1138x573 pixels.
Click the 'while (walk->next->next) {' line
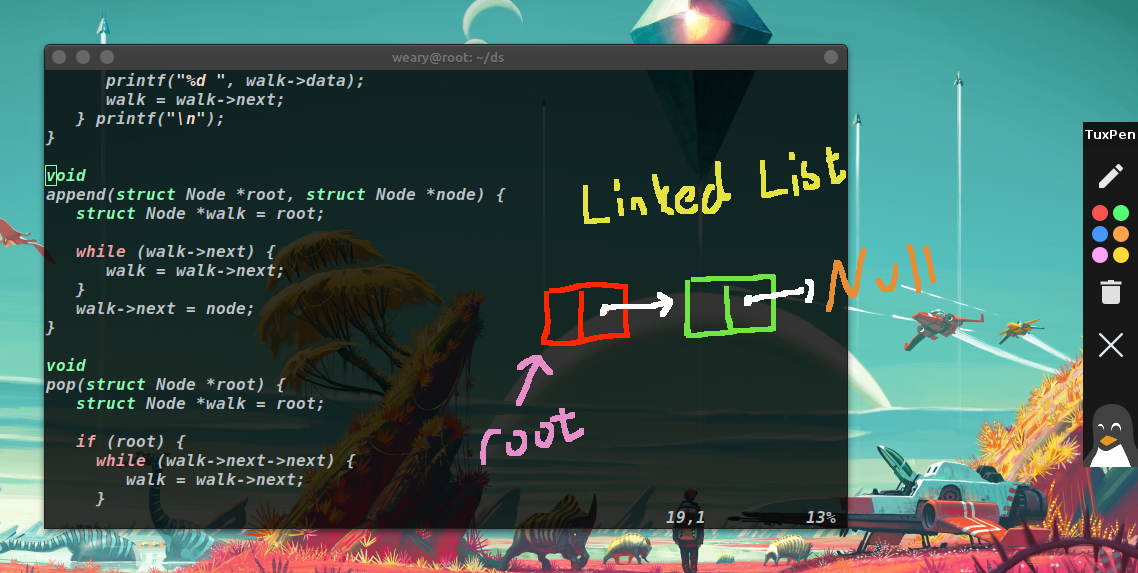click(x=225, y=461)
